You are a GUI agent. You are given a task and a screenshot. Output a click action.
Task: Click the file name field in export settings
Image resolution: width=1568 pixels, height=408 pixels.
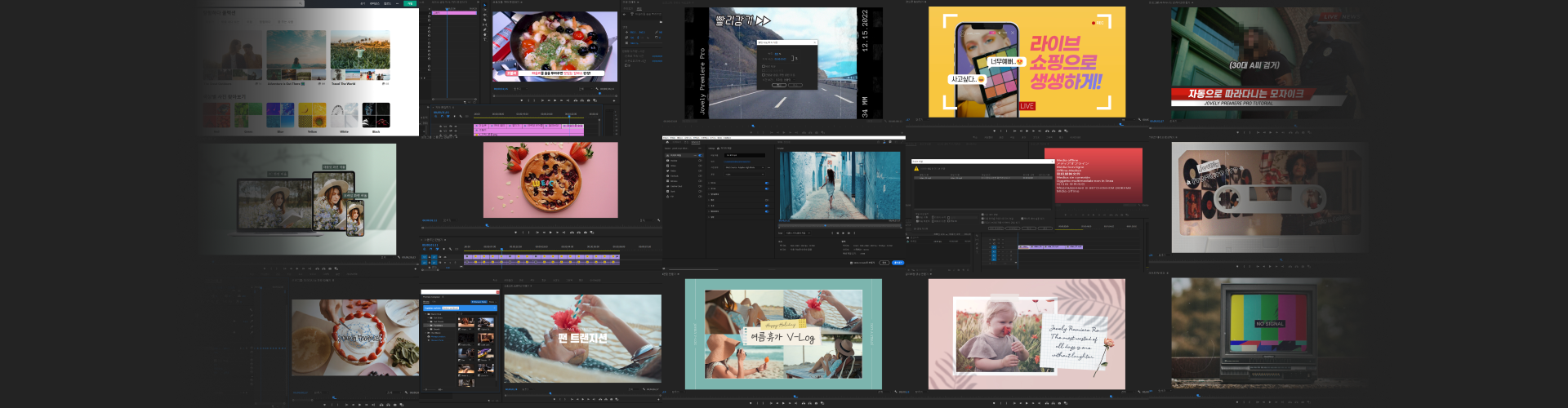(x=745, y=155)
